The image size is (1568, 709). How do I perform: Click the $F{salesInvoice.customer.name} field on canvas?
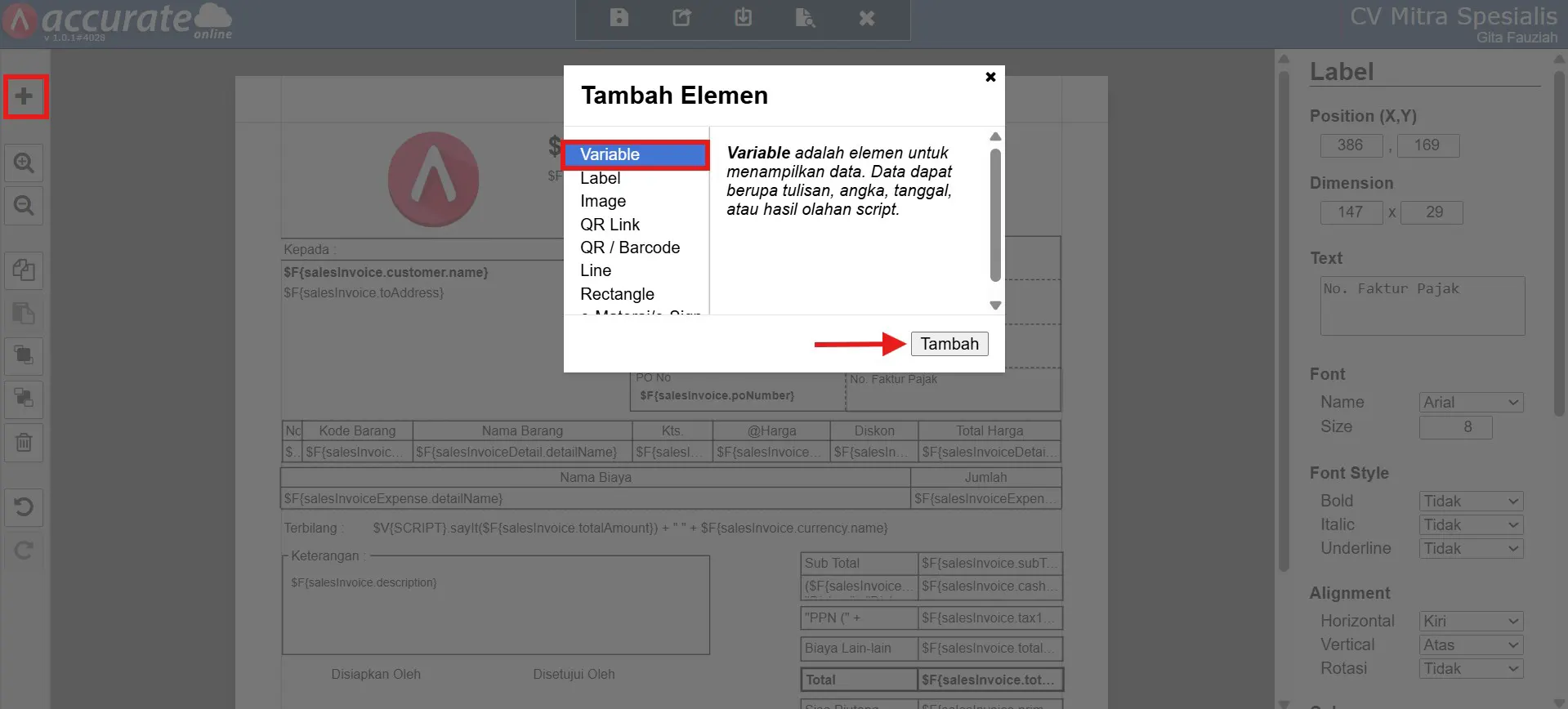click(x=386, y=273)
